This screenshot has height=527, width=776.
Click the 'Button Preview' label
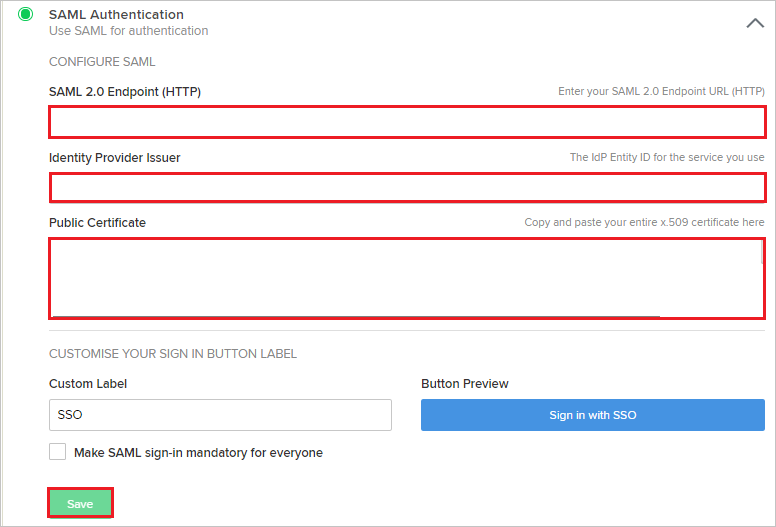(x=465, y=383)
